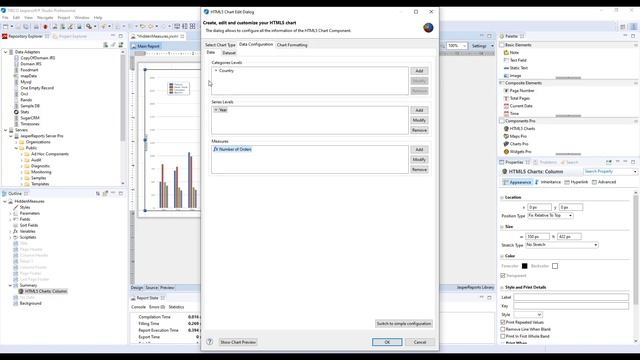Click the globe icon in dialog header
The width and height of the screenshot is (640, 360).
pos(428,28)
